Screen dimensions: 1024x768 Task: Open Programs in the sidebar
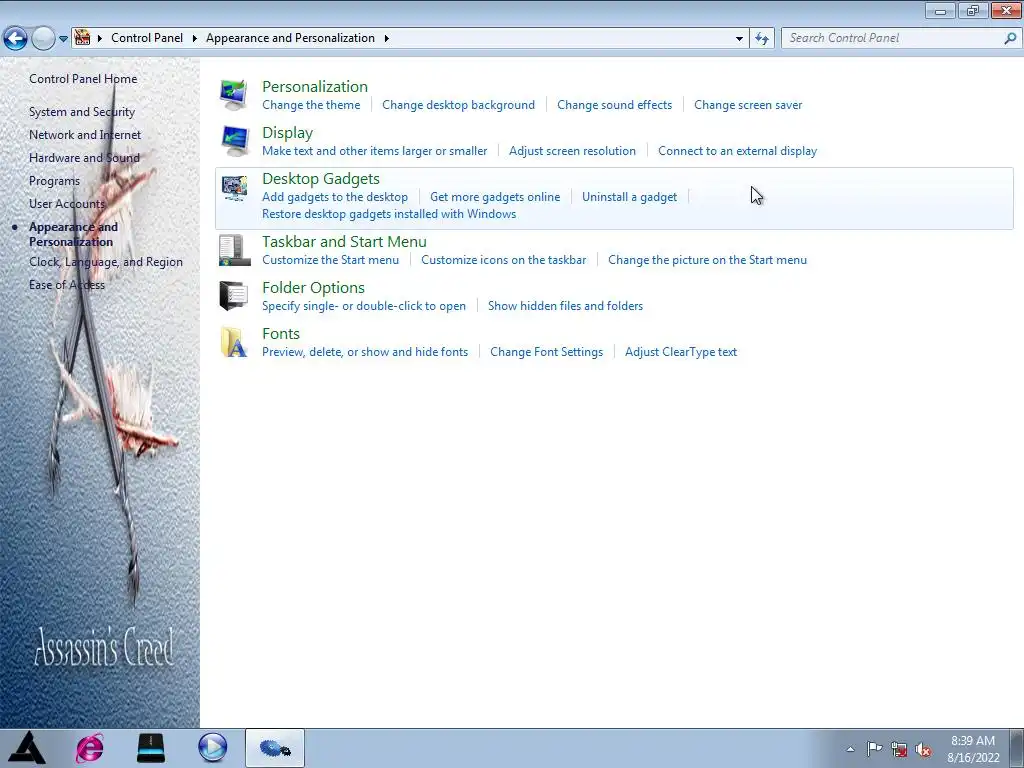(54, 181)
